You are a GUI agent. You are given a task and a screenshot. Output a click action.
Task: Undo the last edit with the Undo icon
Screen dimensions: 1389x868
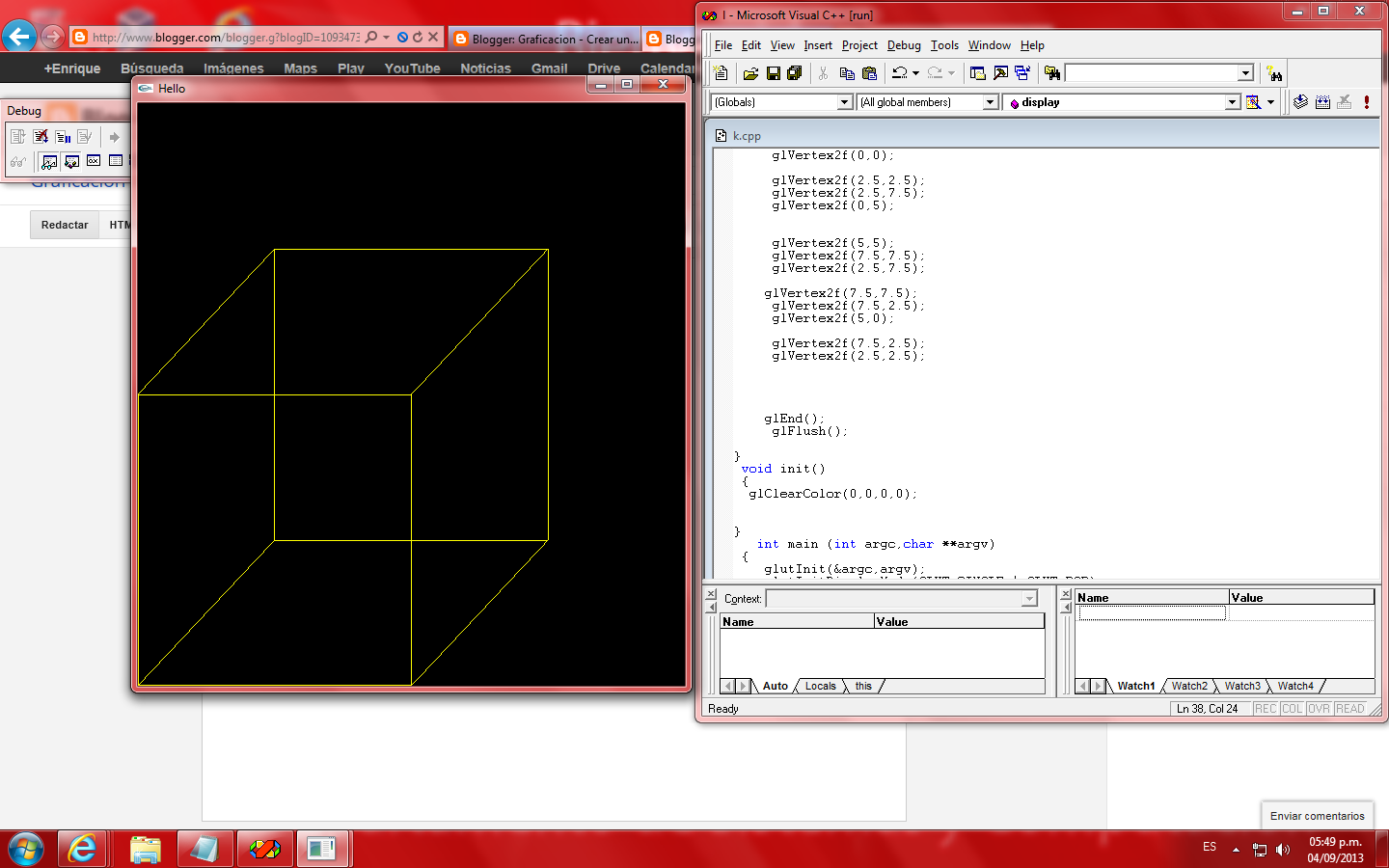tap(900, 73)
